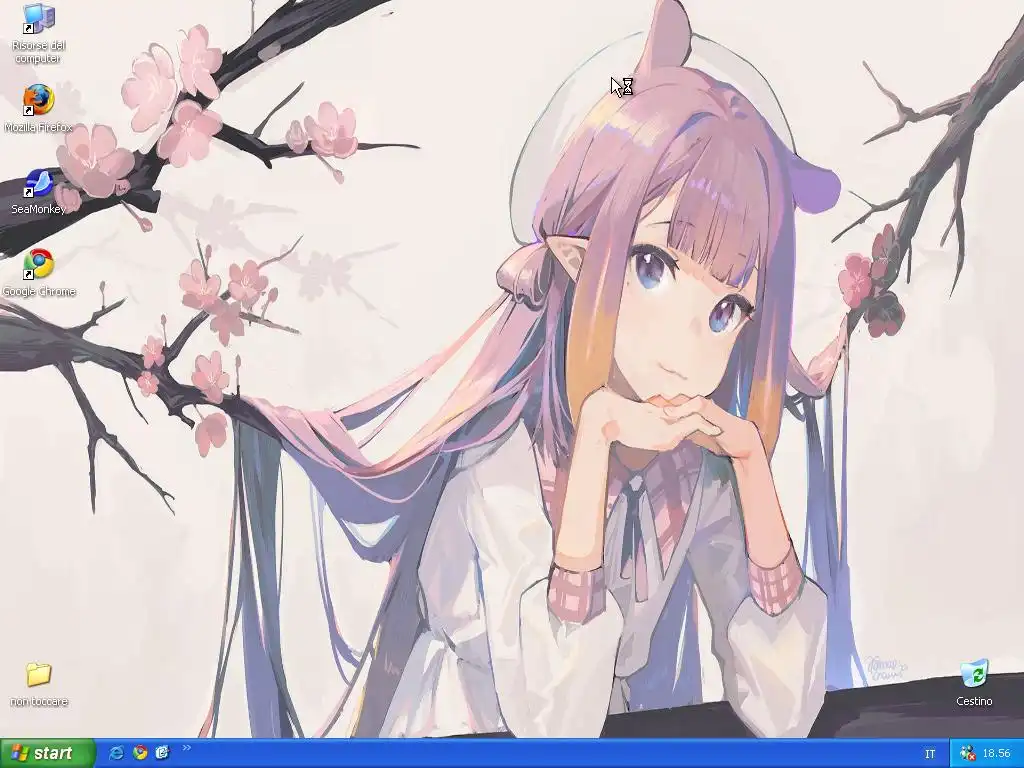The height and width of the screenshot is (768, 1024).
Task: Click the third Quick Launch shortcut icon
Action: coord(162,753)
